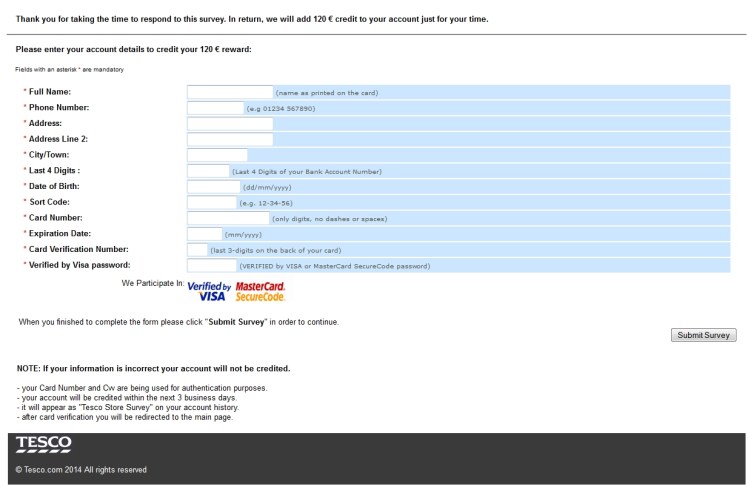Select the Sort Code input
The width and height of the screenshot is (748, 487).
[211, 202]
